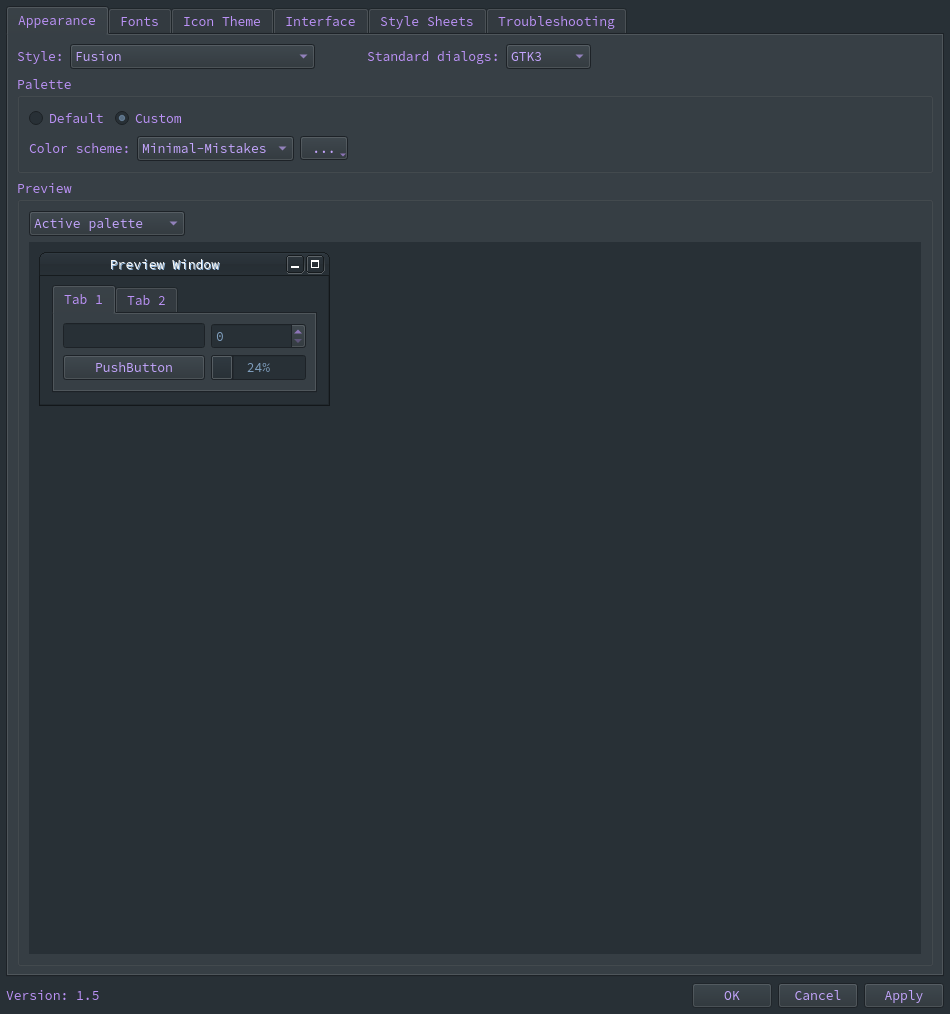Click the Palette section label
This screenshot has height=1014, width=950.
point(44,84)
